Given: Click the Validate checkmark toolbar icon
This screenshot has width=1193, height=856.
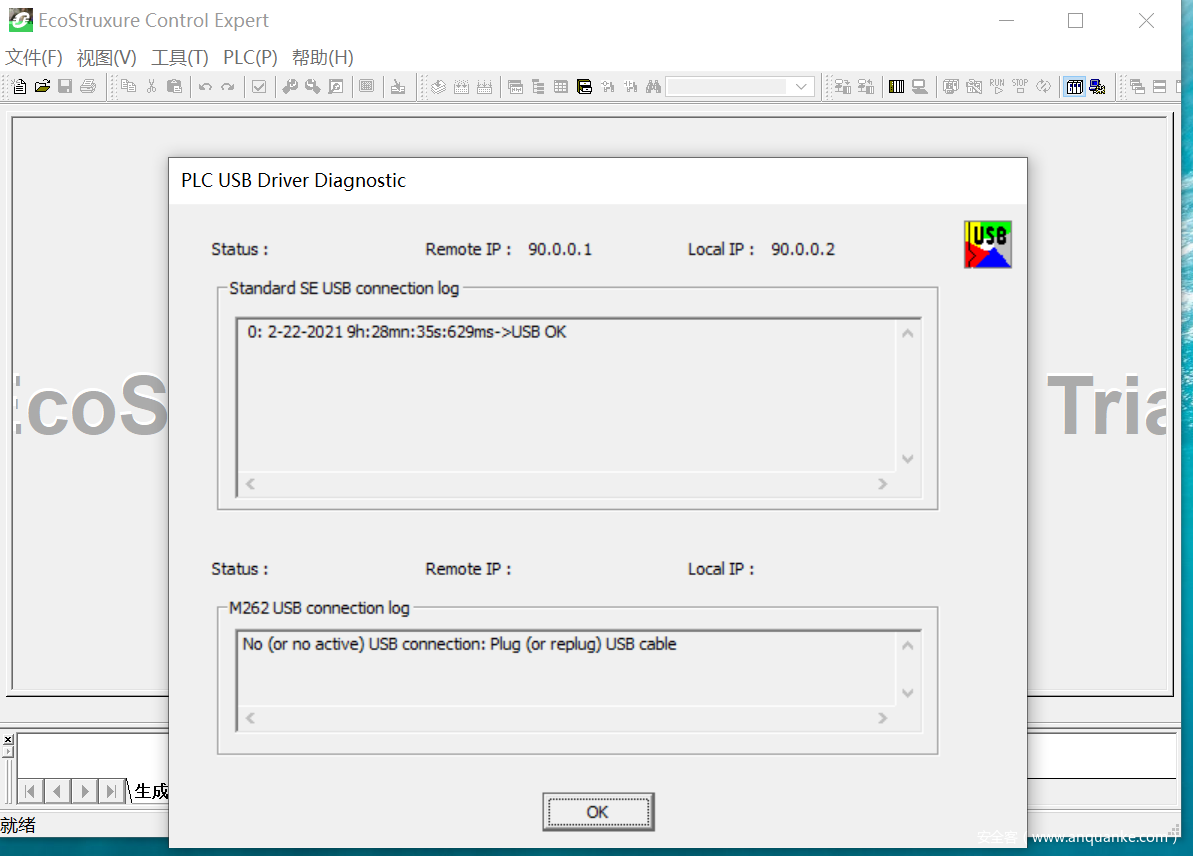Looking at the screenshot, I should pos(259,87).
